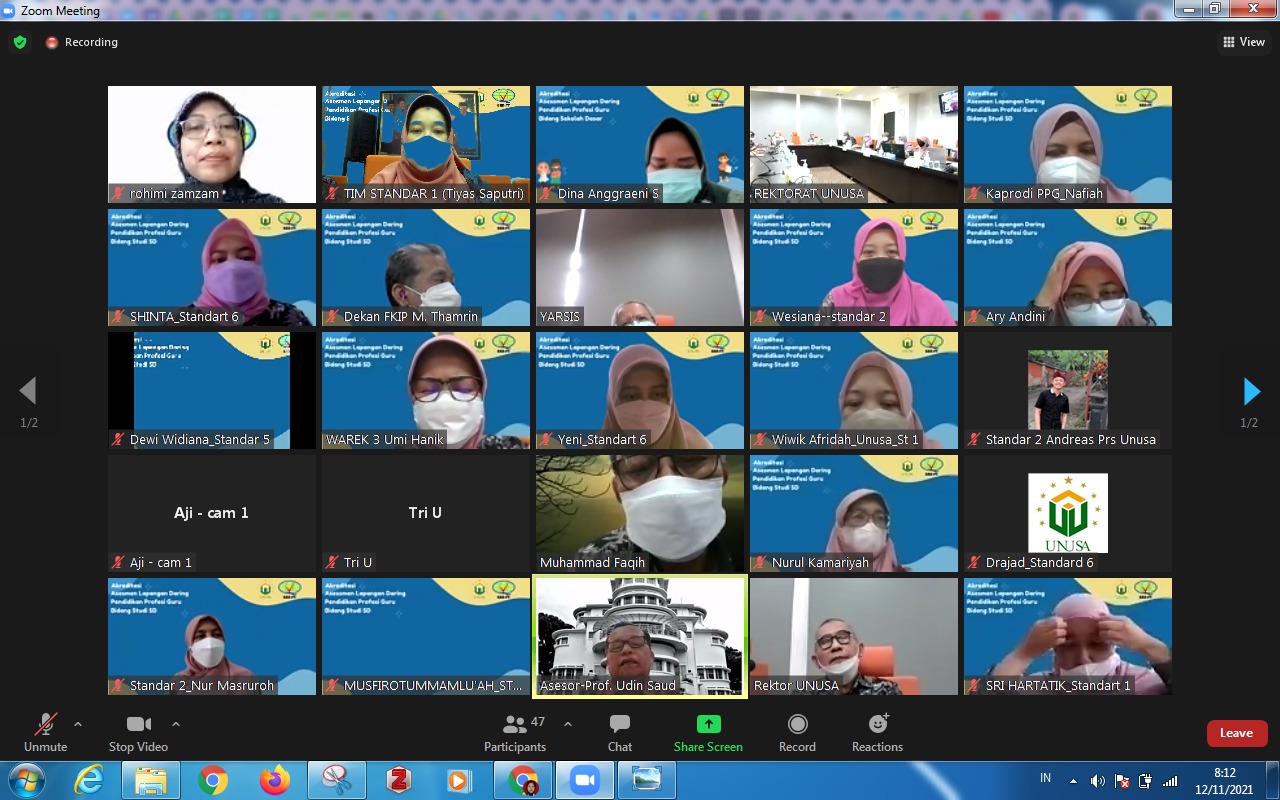Open the Participants panel icon
1280x800 pixels.
coord(515,724)
